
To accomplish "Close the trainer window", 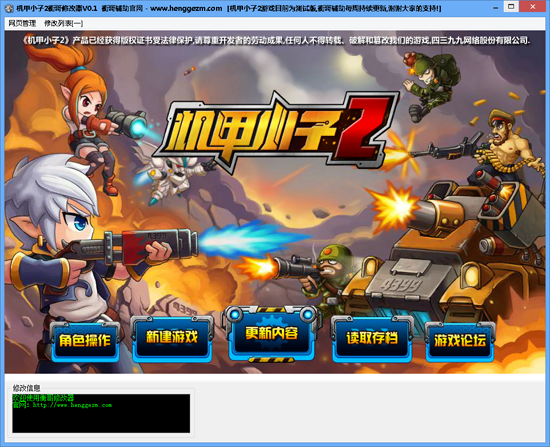I will [x=533, y=7].
